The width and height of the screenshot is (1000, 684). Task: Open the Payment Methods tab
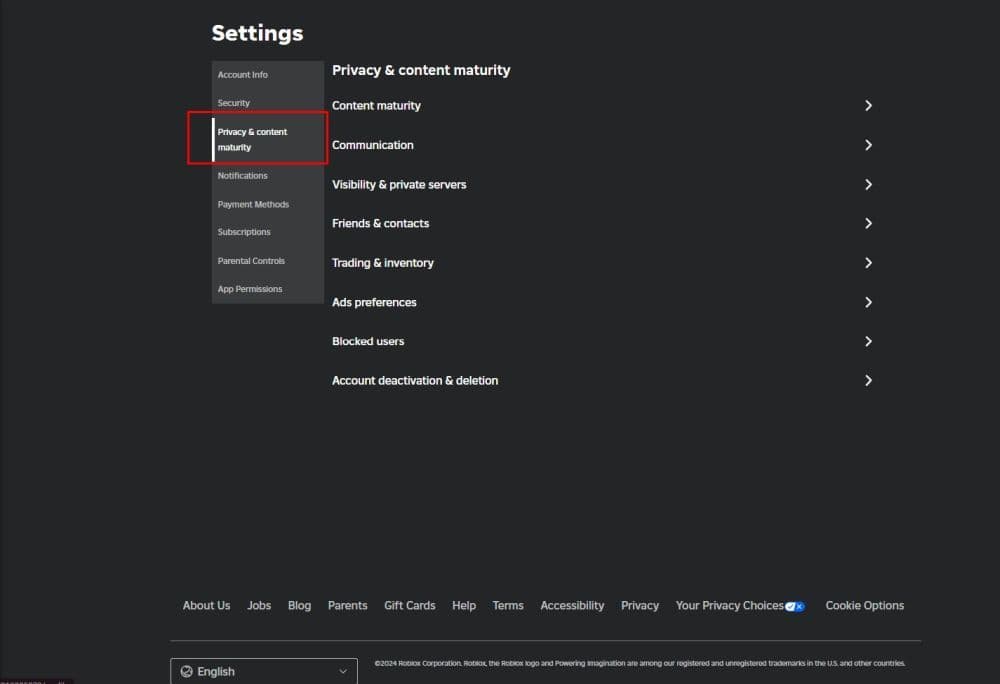[253, 204]
